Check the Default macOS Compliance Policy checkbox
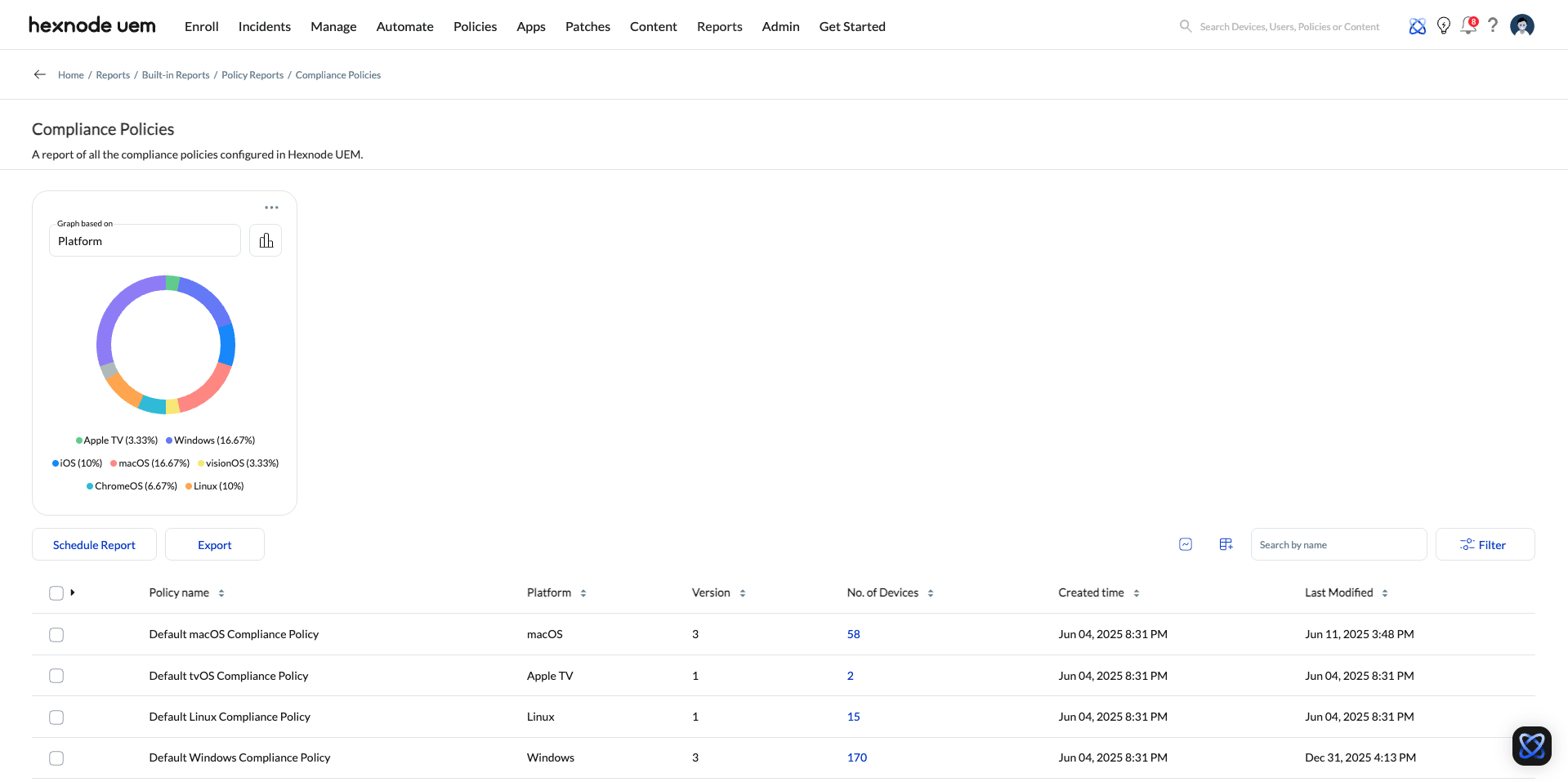Viewport: 1568px width, 782px height. (56, 635)
